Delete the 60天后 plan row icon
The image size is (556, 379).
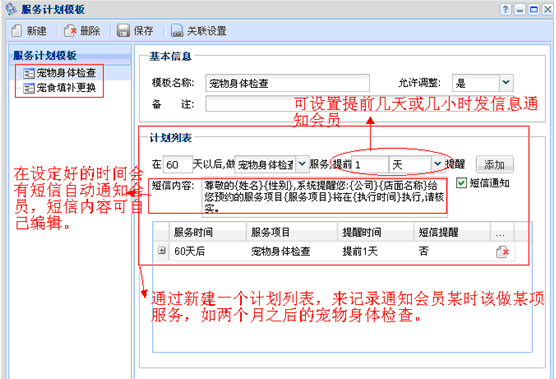pos(502,252)
